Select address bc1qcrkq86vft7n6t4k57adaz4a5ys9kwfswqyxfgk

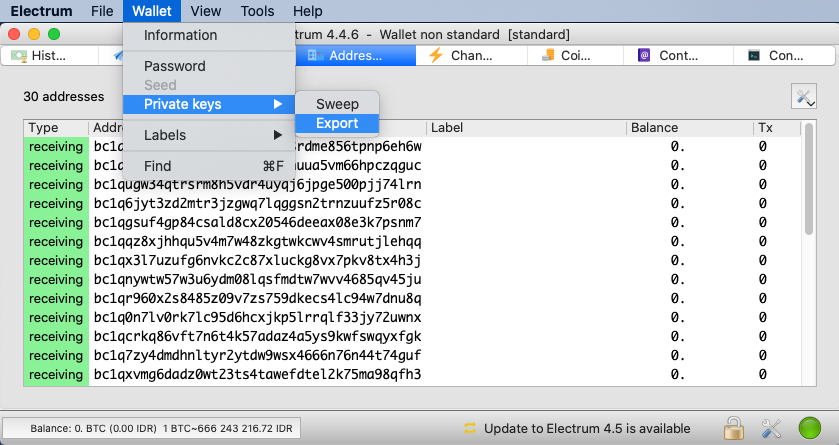[x=257, y=336]
